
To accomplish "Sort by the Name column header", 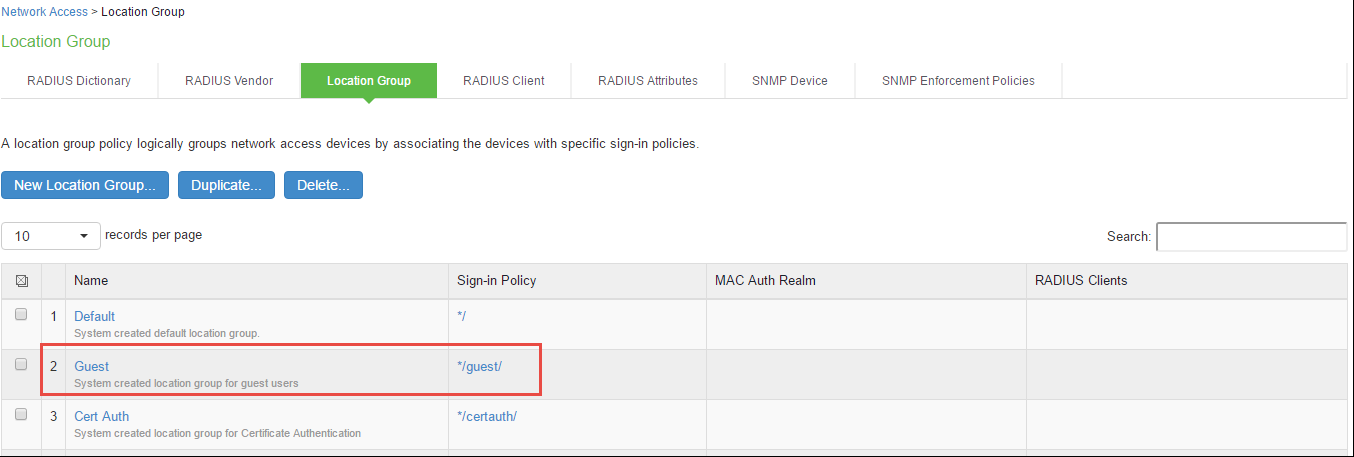I will pyautogui.click(x=91, y=280).
